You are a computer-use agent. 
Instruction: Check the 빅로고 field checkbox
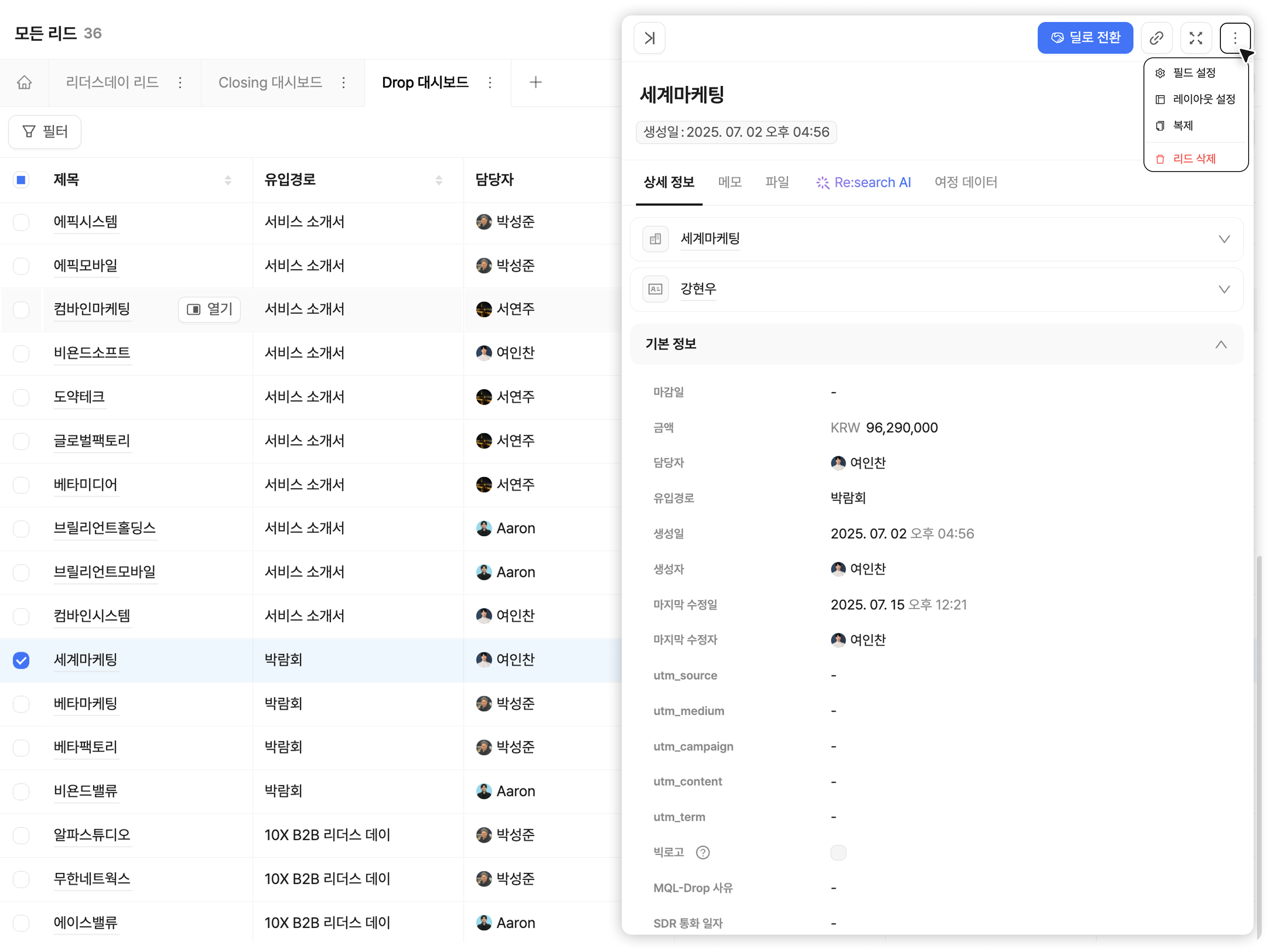click(838, 853)
